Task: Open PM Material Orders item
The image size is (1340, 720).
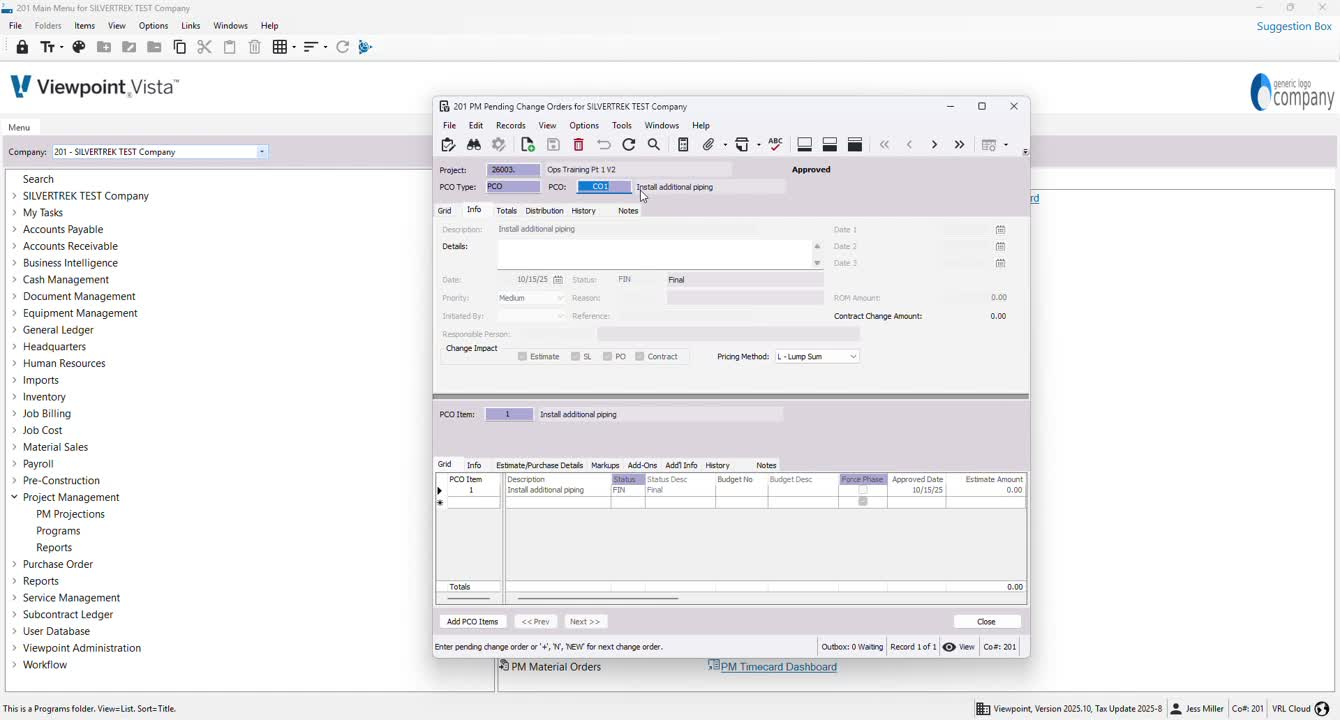Action: coord(556,667)
